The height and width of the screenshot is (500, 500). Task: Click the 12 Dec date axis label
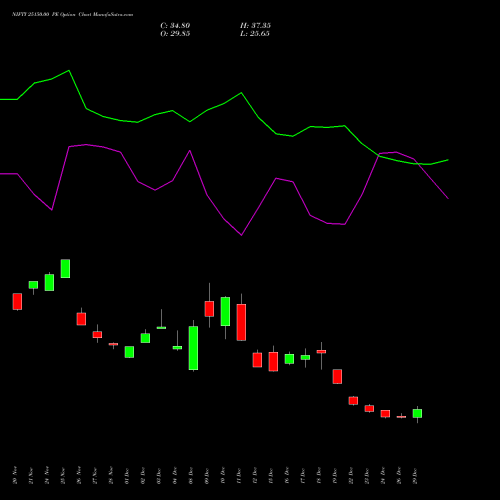pyautogui.click(x=255, y=475)
